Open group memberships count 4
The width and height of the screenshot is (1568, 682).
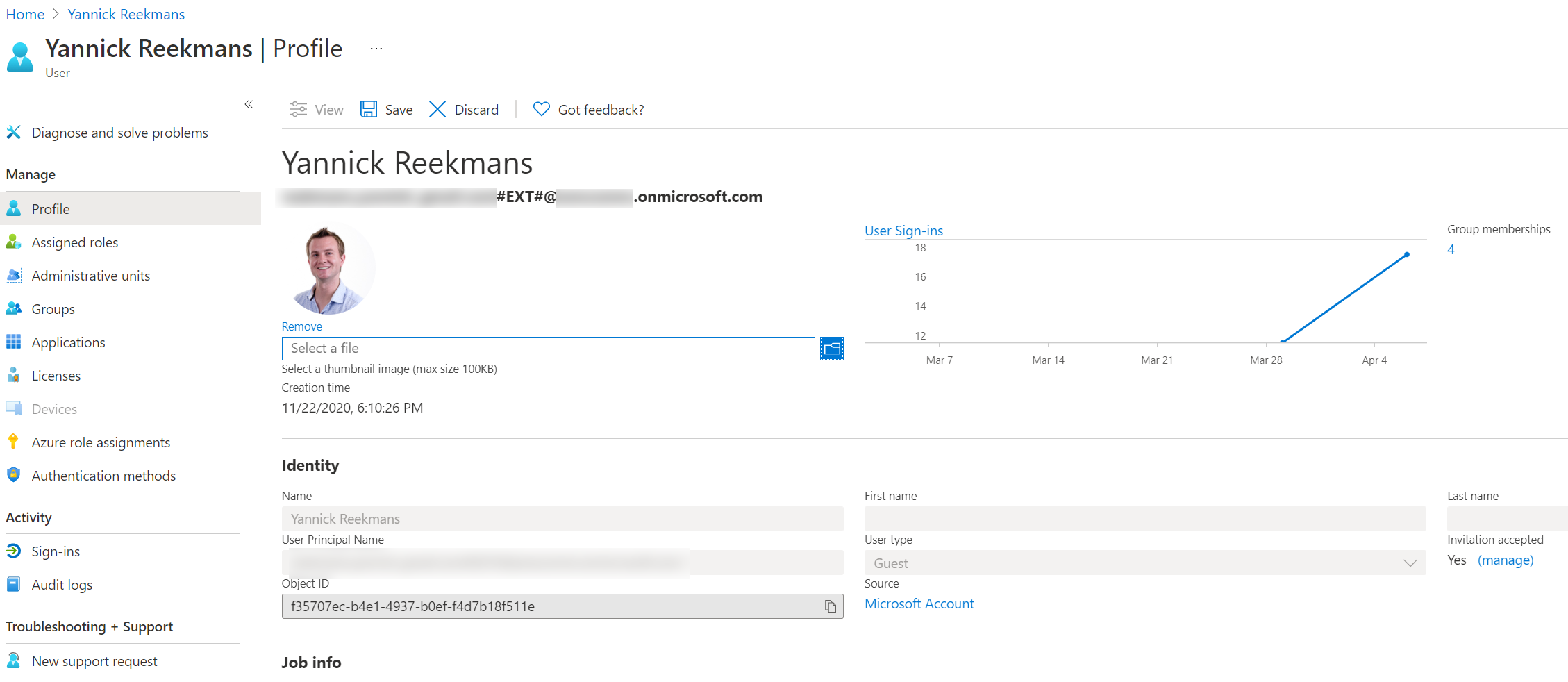1451,249
